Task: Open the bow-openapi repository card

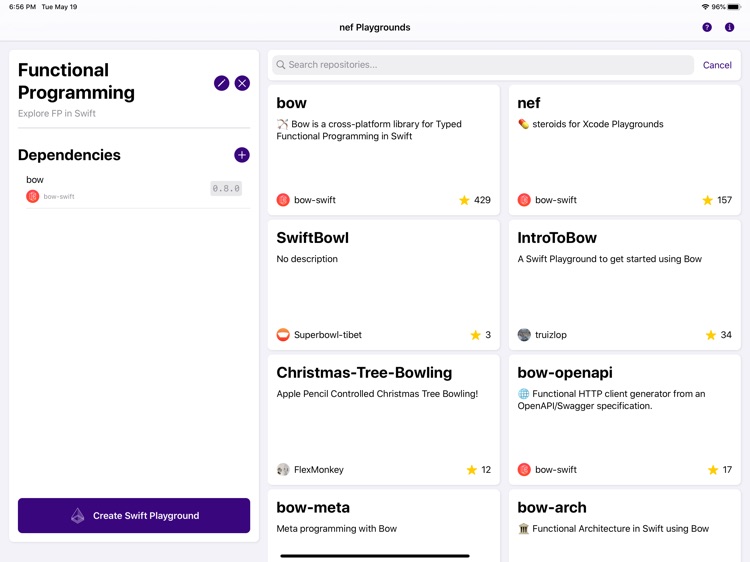Action: pyautogui.click(x=624, y=420)
